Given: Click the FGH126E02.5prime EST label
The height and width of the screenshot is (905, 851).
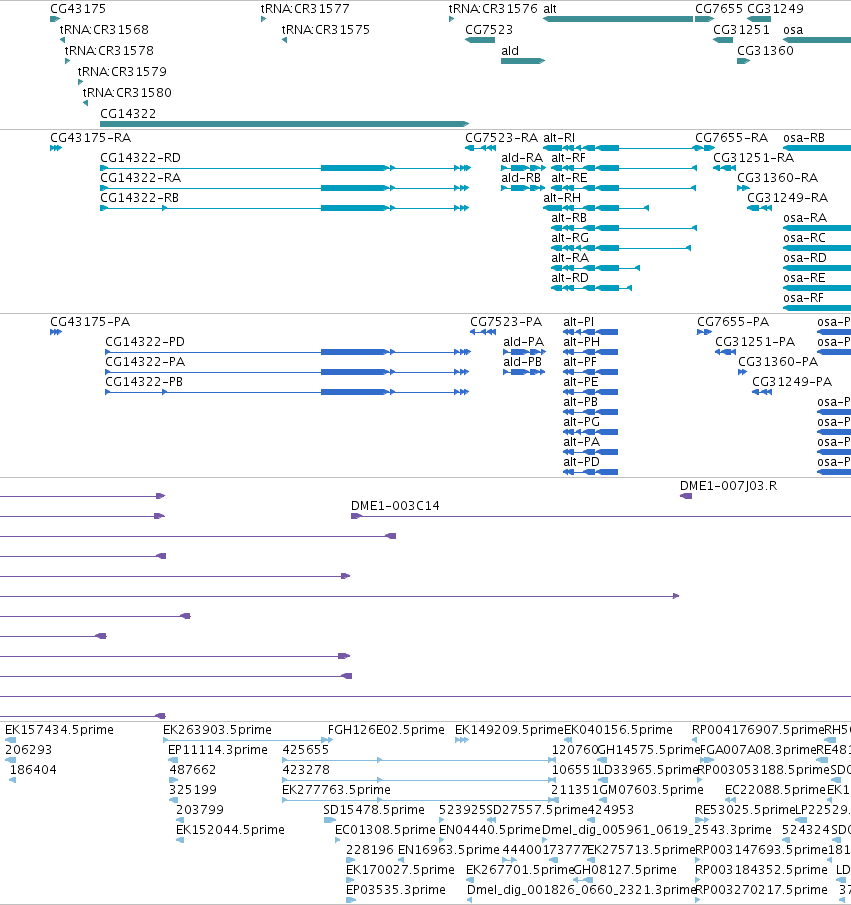Looking at the screenshot, I should pos(386,730).
